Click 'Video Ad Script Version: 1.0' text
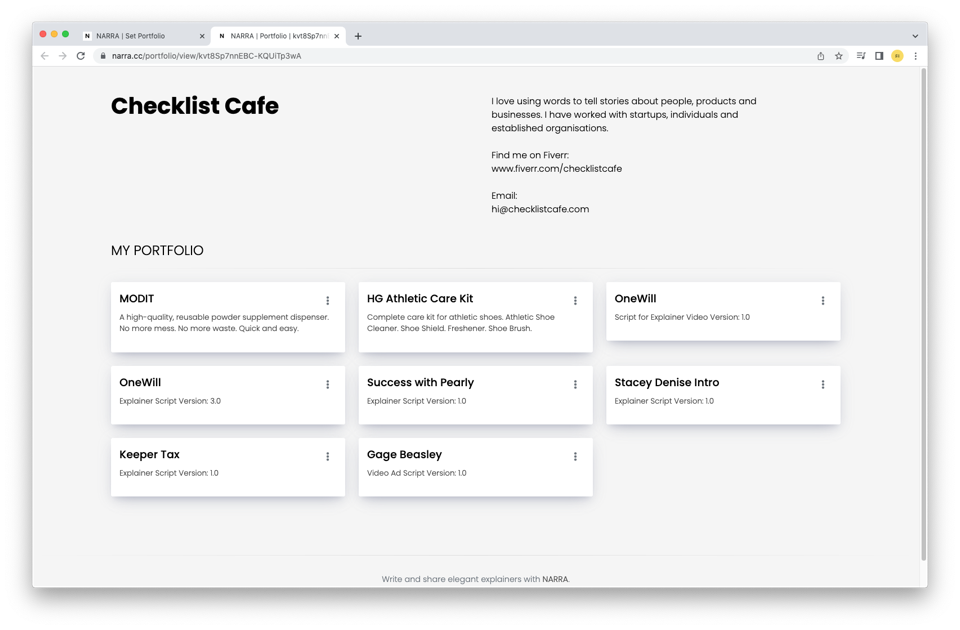 [x=416, y=473]
